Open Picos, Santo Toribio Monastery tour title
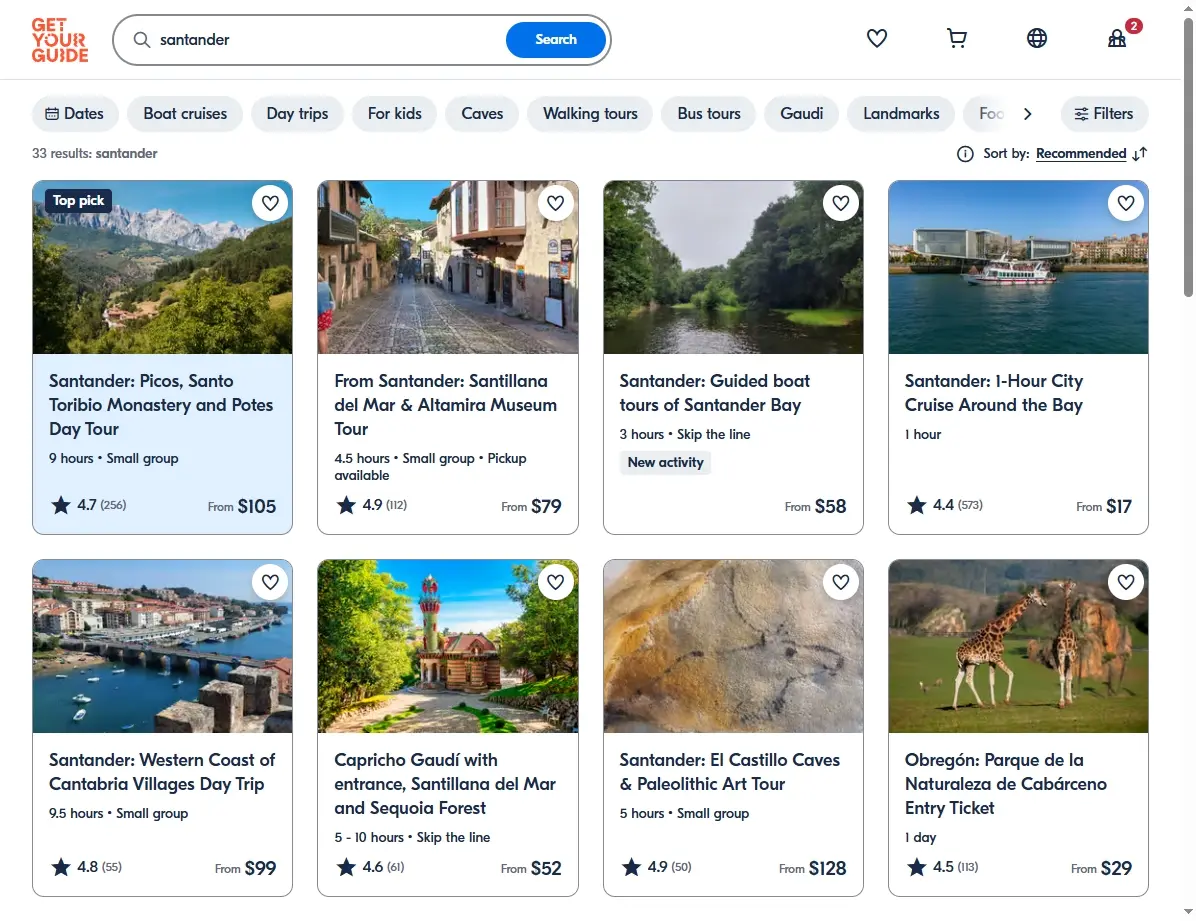 point(161,405)
